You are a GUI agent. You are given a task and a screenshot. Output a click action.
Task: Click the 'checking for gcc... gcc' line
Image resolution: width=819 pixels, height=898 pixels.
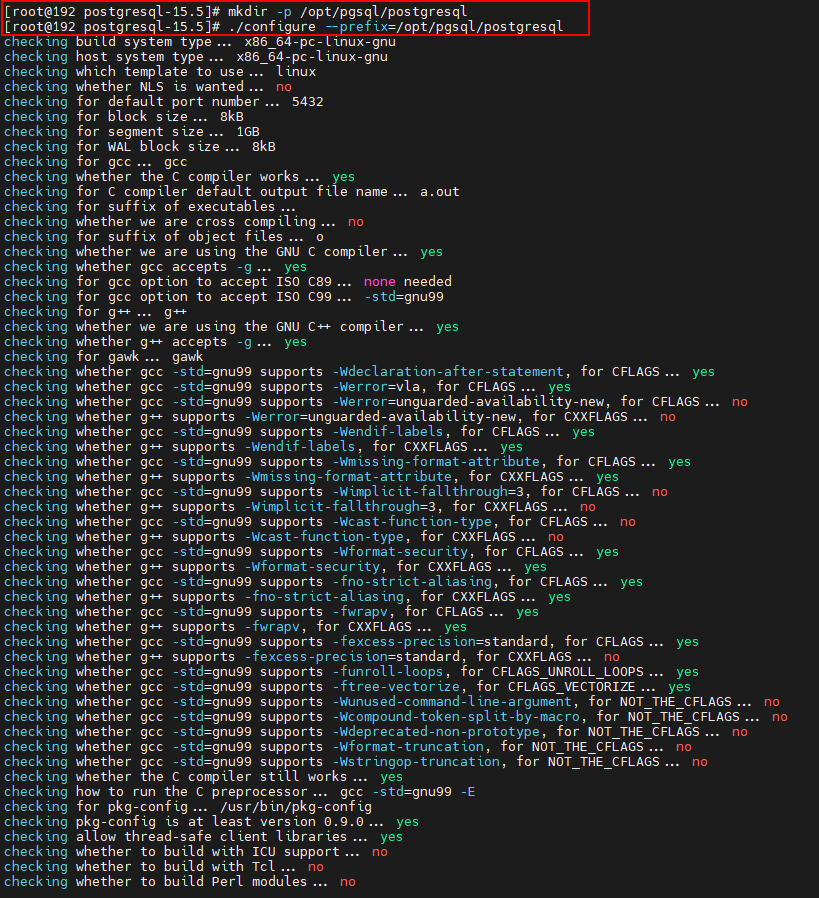click(x=96, y=162)
